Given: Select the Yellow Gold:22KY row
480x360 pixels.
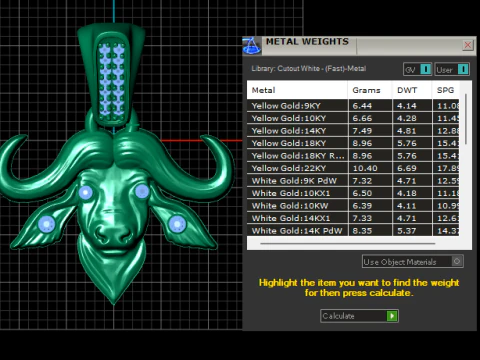Looking at the screenshot, I should (353, 168).
